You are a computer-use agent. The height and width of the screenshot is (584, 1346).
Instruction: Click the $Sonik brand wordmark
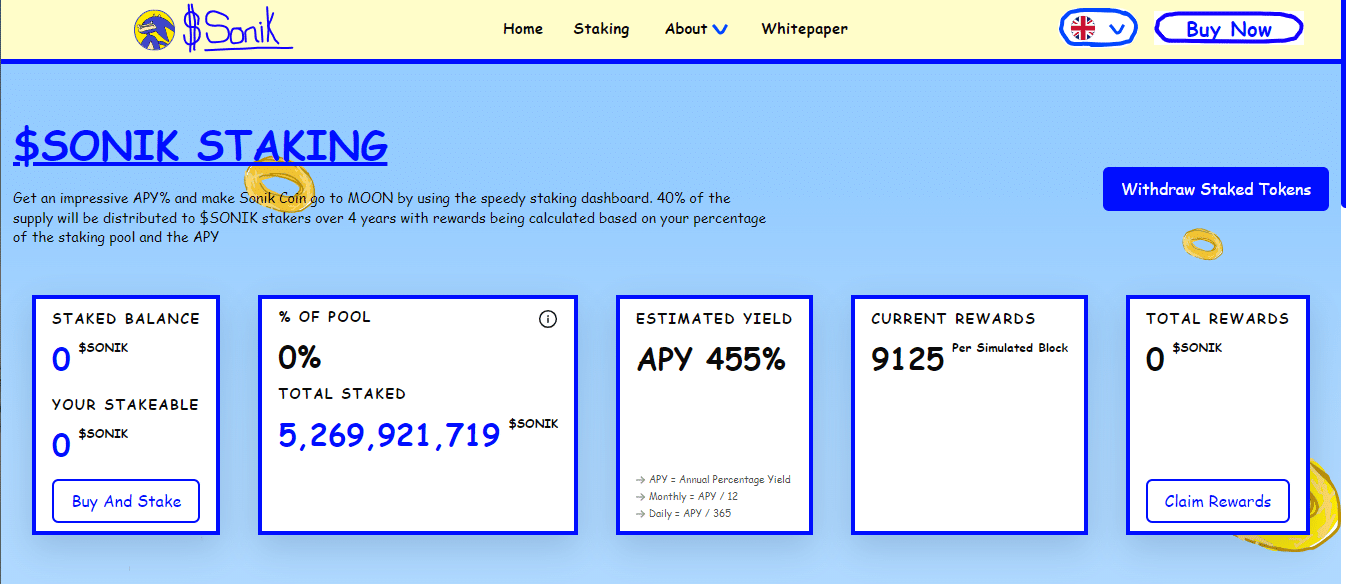pyautogui.click(x=238, y=28)
